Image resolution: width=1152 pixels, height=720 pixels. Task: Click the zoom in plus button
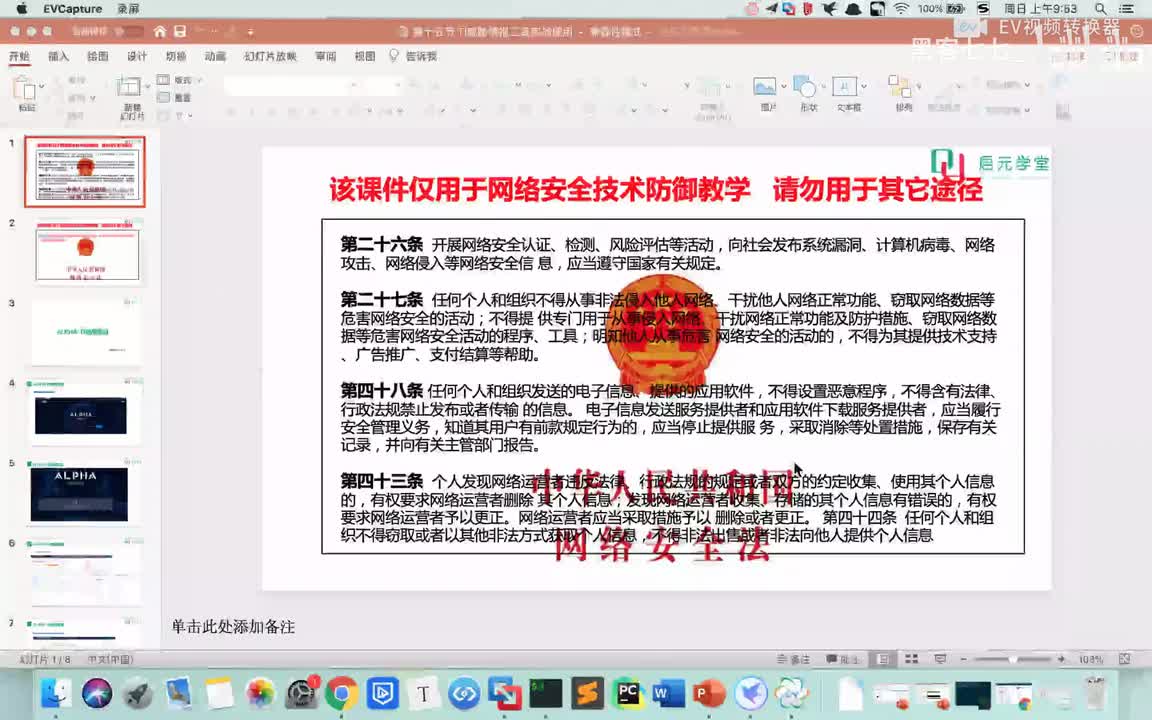point(1061,659)
